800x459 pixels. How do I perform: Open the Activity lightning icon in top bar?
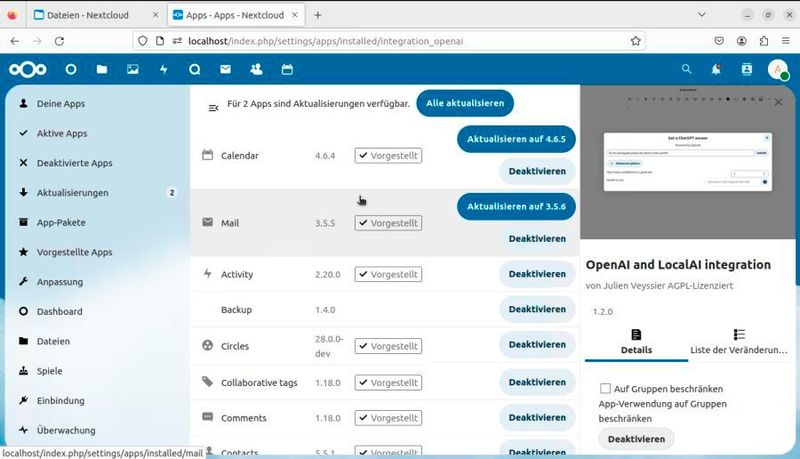tap(164, 69)
